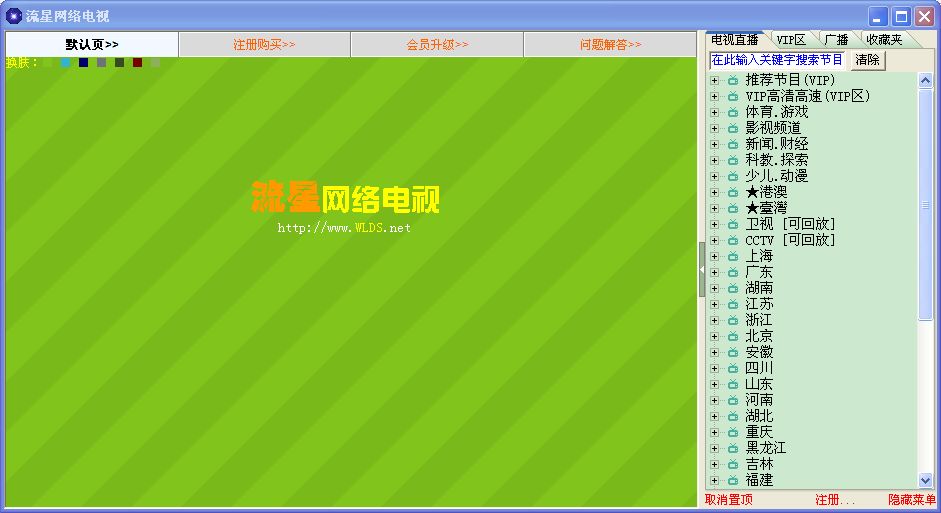Image resolution: width=941 pixels, height=513 pixels.
Task: Choose the dark blue skin swatch
Action: click(83, 62)
